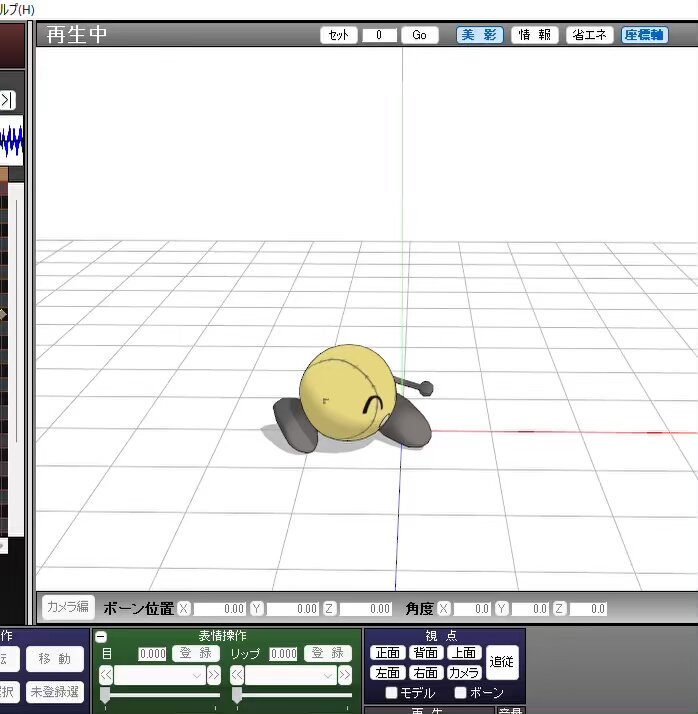Viewport: 698px width, 714px height.
Task: Open the ヘルプ(H) menu
Action: click(17, 10)
